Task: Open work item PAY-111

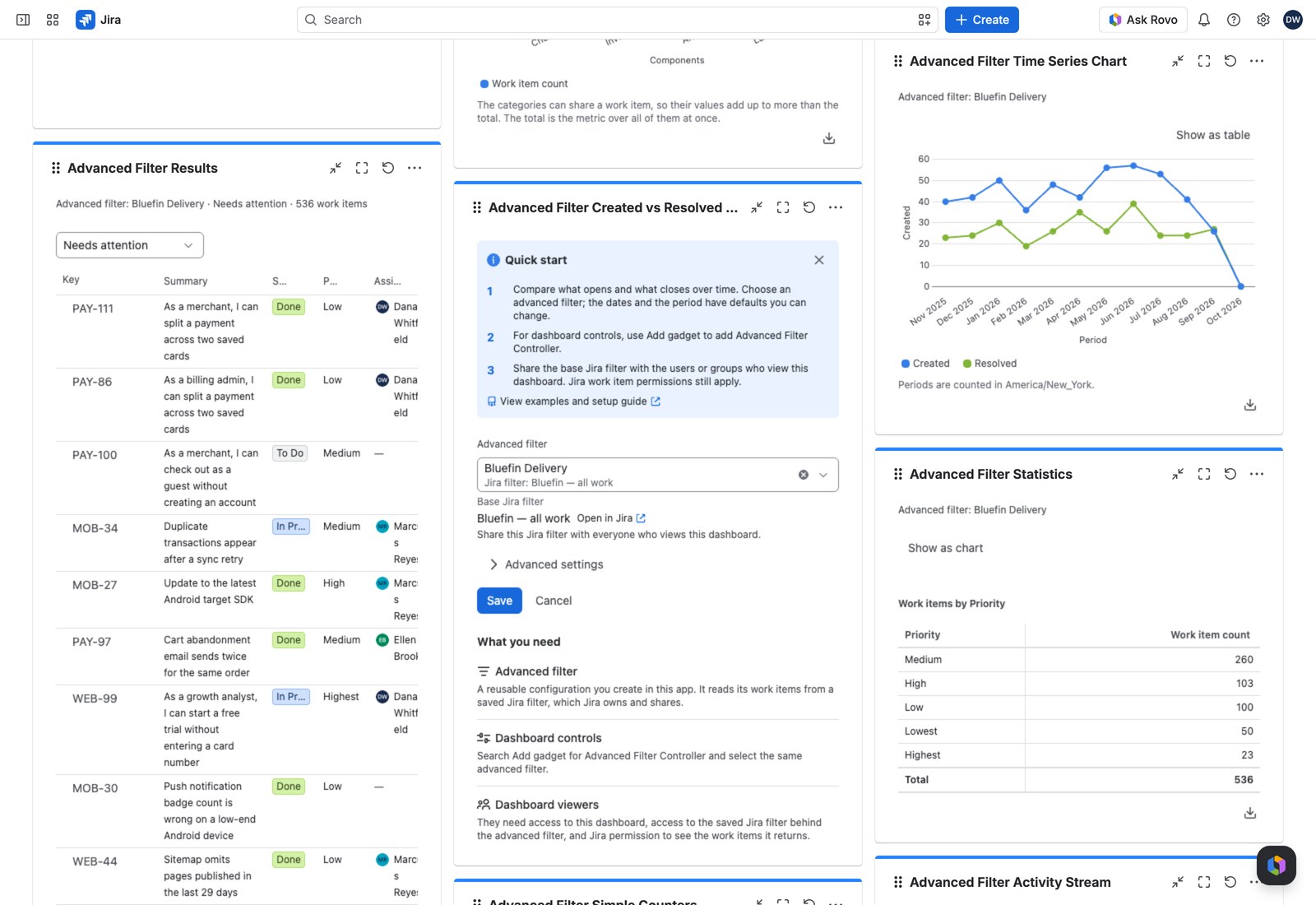Action: (93, 309)
